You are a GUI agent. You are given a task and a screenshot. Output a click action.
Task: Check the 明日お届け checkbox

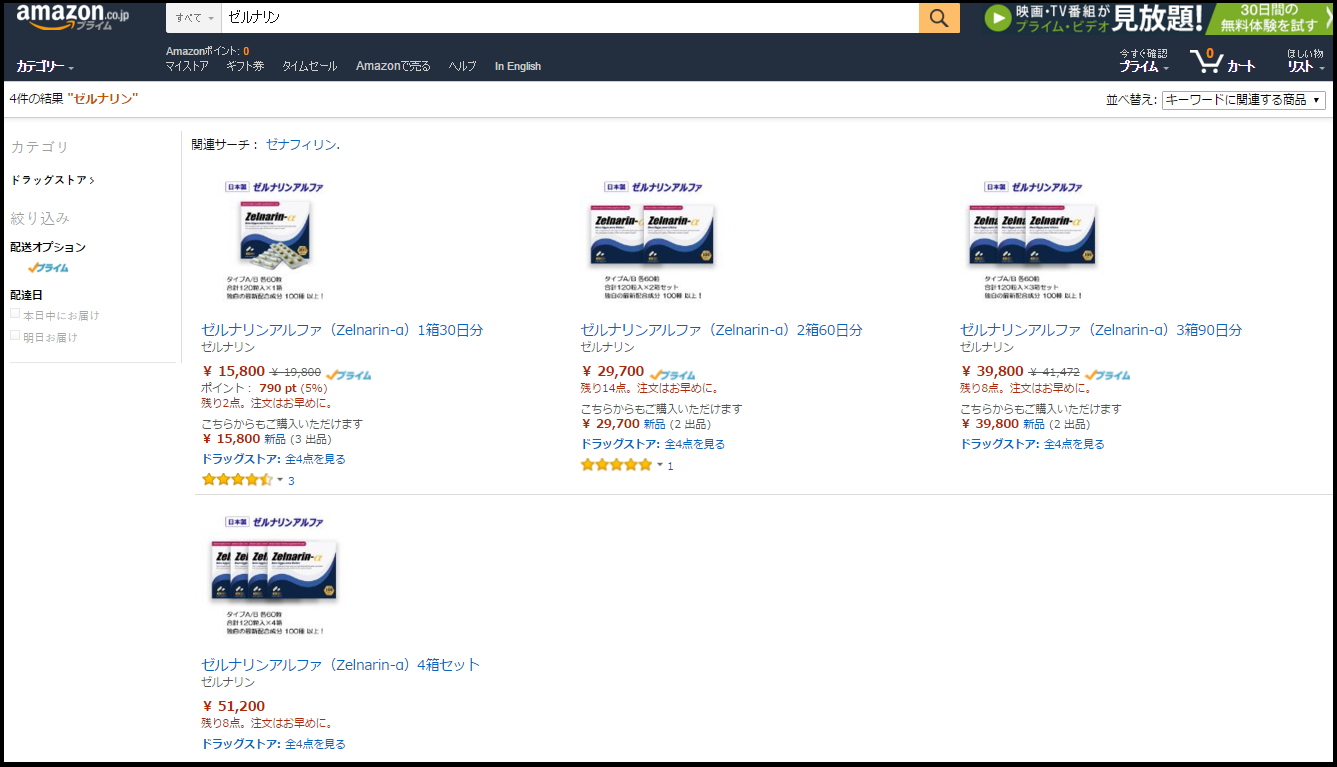[x=15, y=336]
